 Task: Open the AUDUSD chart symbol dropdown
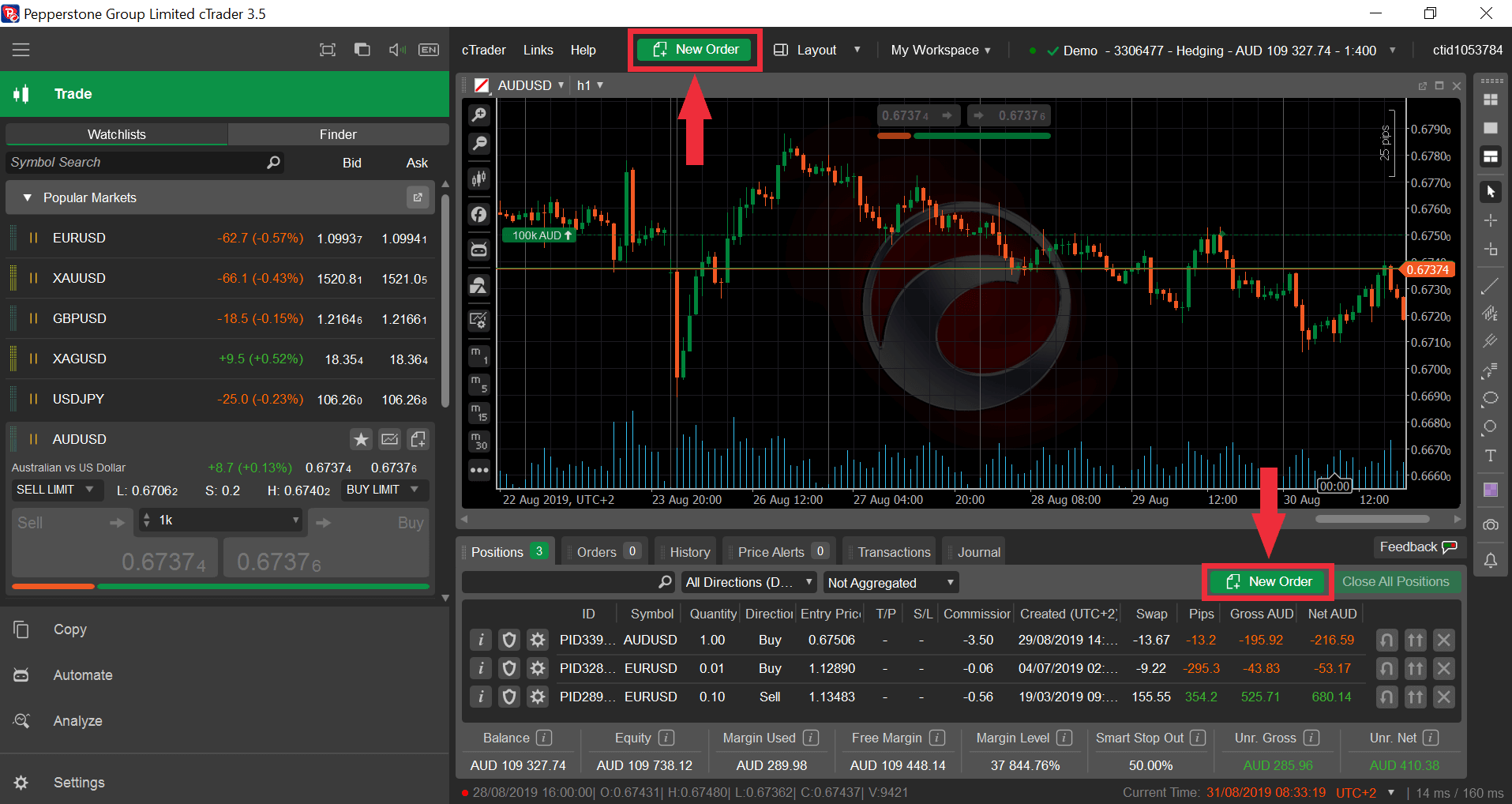click(x=531, y=85)
